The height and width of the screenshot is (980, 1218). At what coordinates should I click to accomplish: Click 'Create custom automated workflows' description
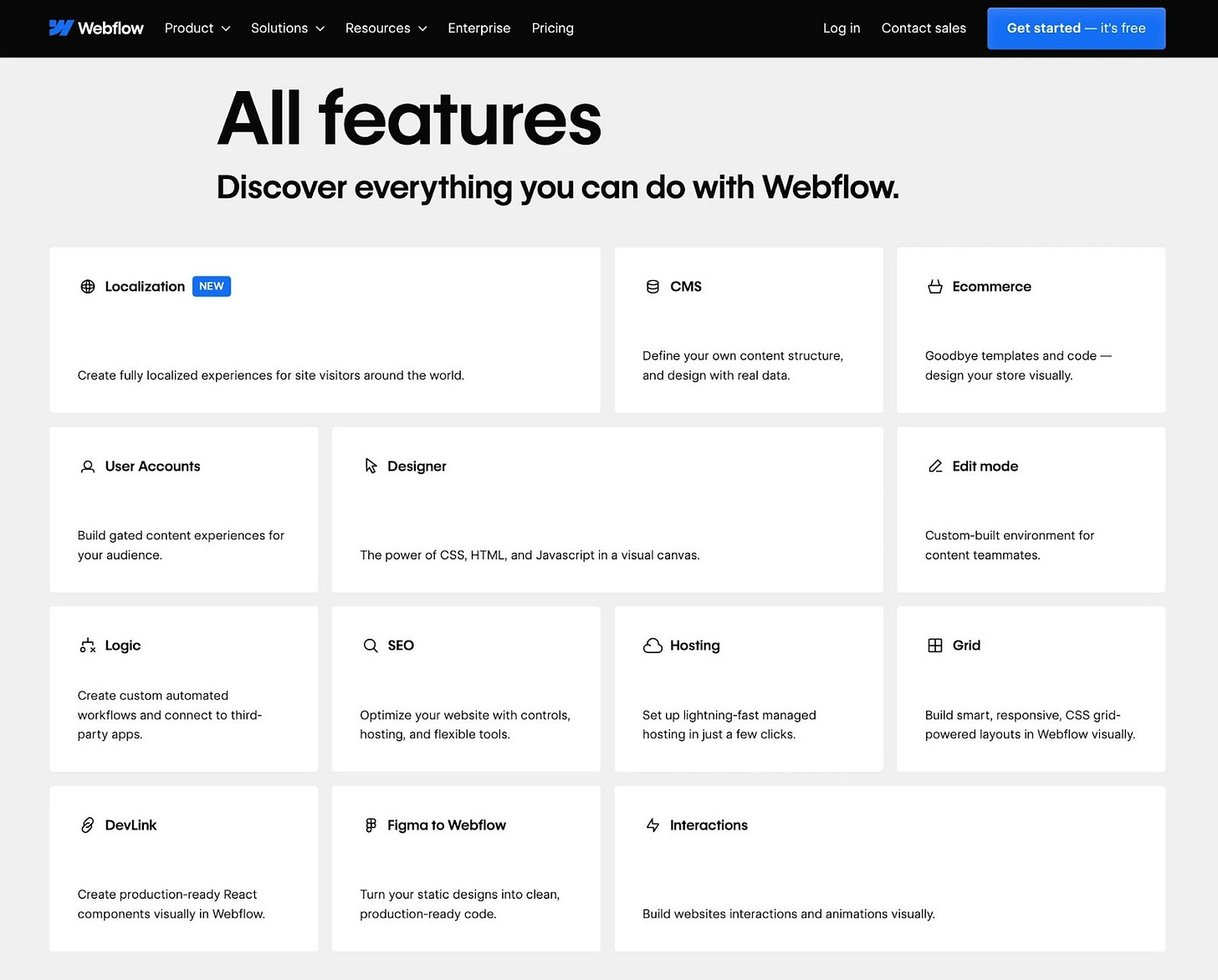170,715
